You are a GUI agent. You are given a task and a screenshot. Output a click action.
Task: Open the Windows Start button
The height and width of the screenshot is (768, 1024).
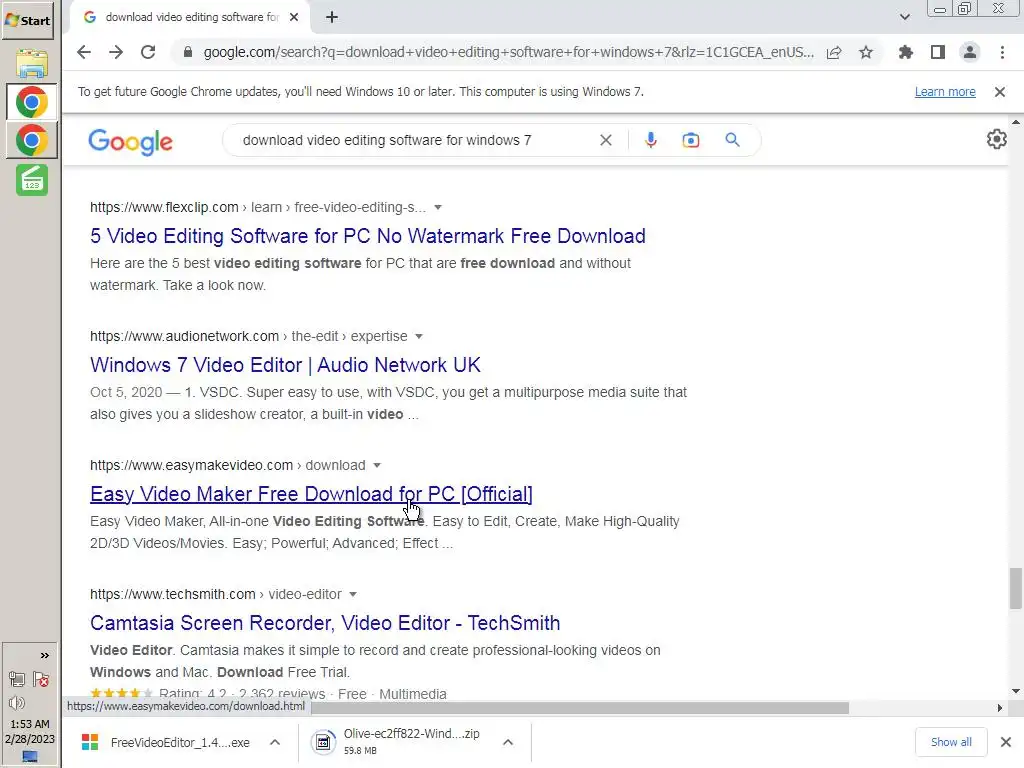click(27, 20)
